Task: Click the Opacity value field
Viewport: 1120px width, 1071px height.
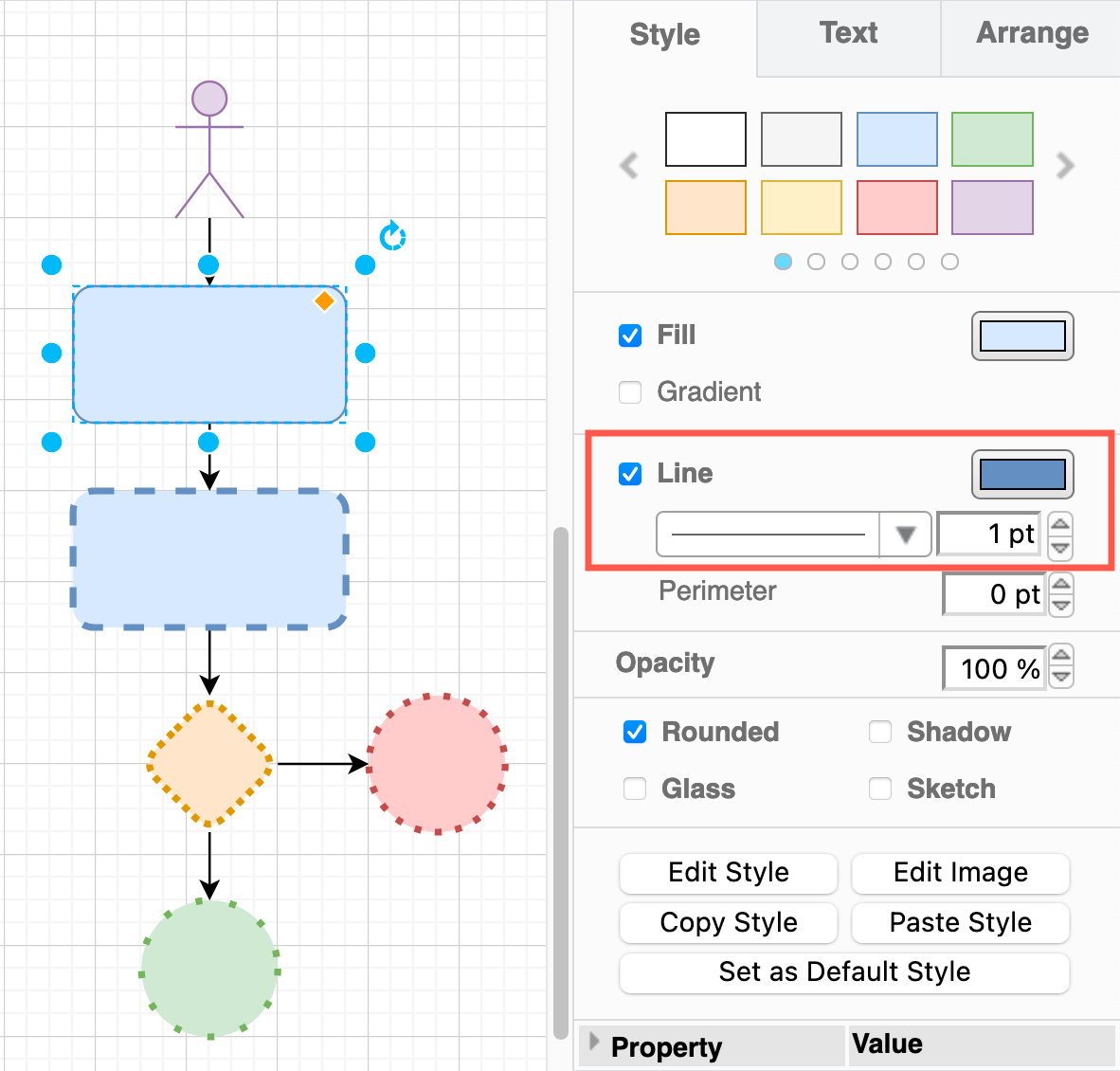Action: tap(994, 667)
